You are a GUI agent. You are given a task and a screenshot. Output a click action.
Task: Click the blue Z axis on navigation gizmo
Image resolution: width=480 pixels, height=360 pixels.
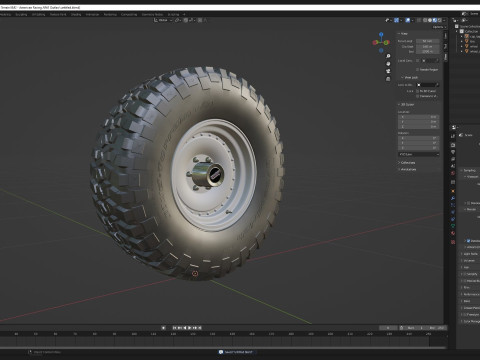point(381,34)
